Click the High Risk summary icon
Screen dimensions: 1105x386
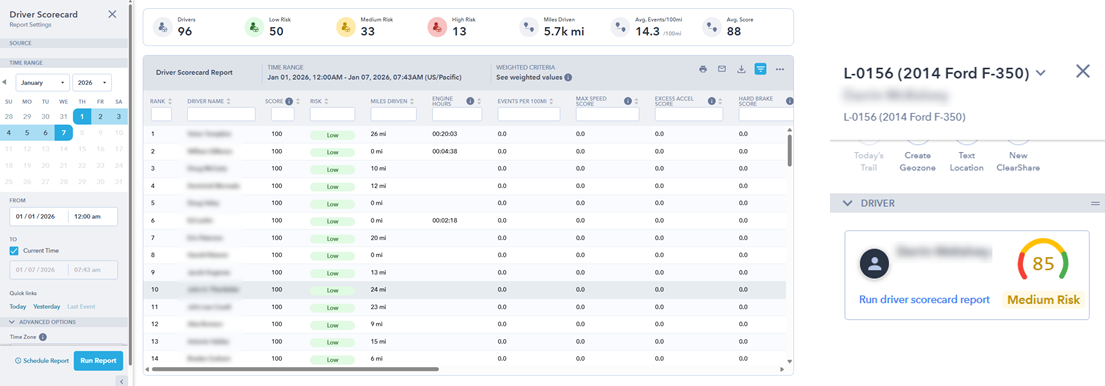pyautogui.click(x=438, y=27)
